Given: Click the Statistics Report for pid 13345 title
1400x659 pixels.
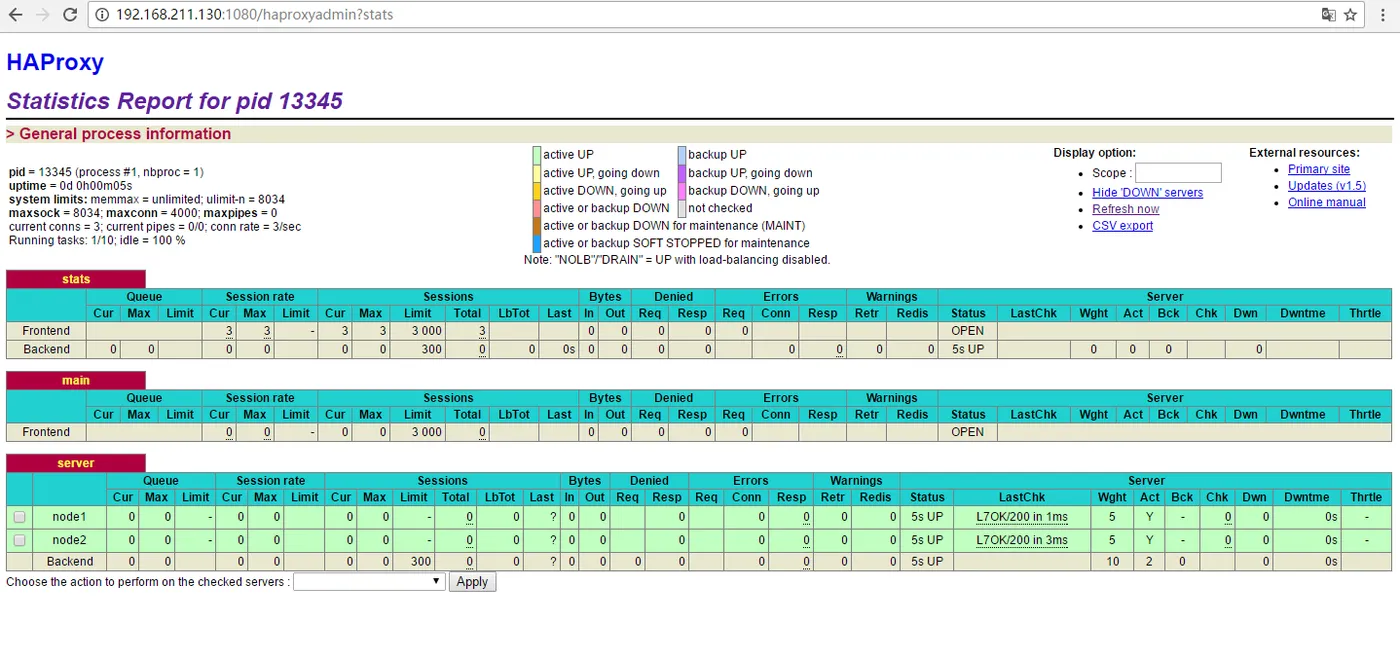Looking at the screenshot, I should tap(175, 101).
